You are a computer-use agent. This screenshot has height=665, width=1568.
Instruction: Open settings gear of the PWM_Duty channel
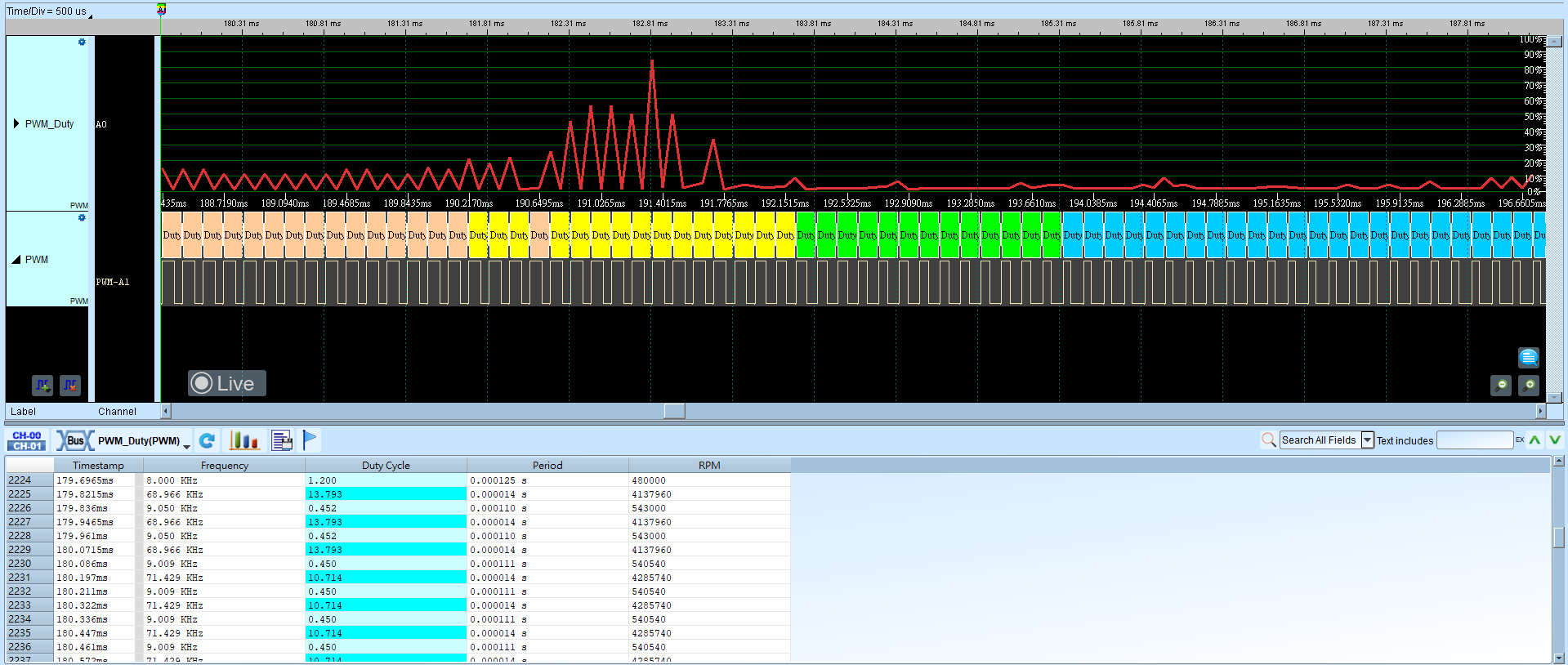(x=82, y=42)
